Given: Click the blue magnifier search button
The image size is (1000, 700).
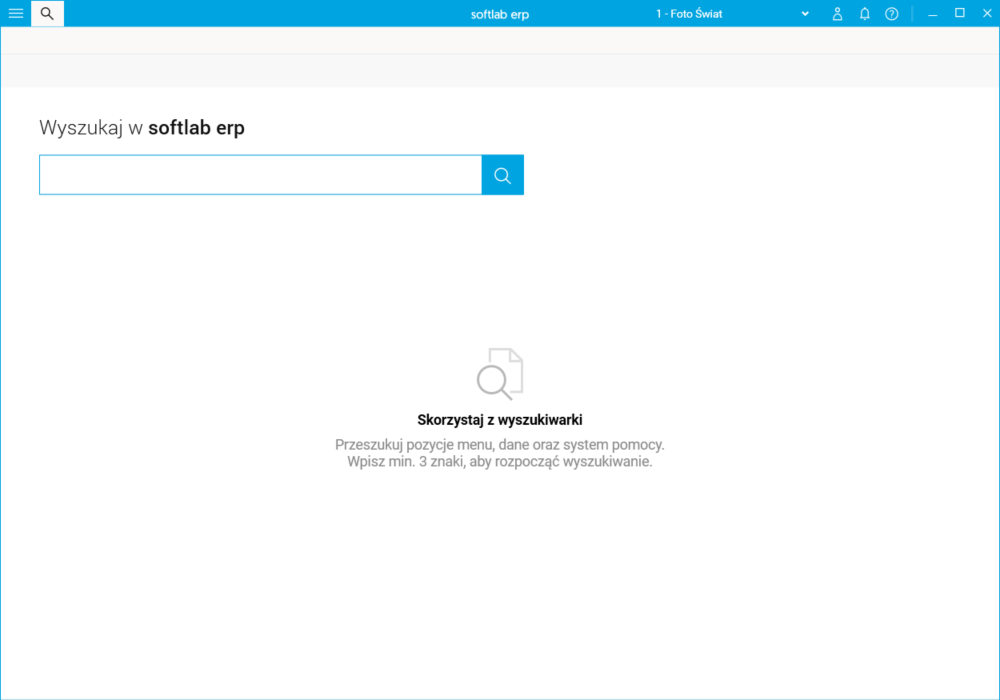Looking at the screenshot, I should [503, 175].
